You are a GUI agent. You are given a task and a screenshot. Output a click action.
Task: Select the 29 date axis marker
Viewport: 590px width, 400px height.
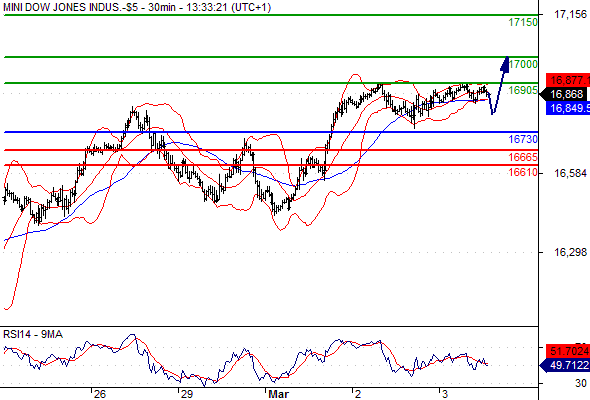coord(186,394)
